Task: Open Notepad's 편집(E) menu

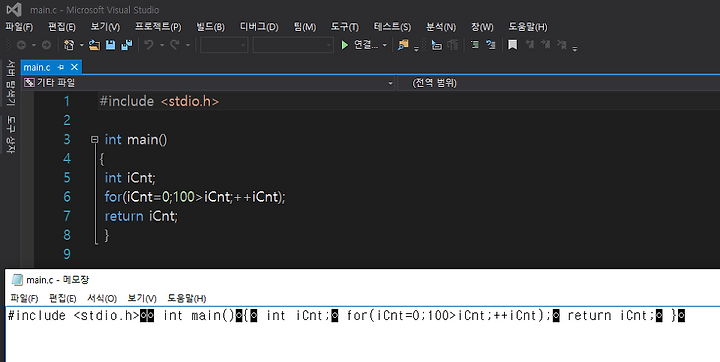Action: [x=62, y=298]
